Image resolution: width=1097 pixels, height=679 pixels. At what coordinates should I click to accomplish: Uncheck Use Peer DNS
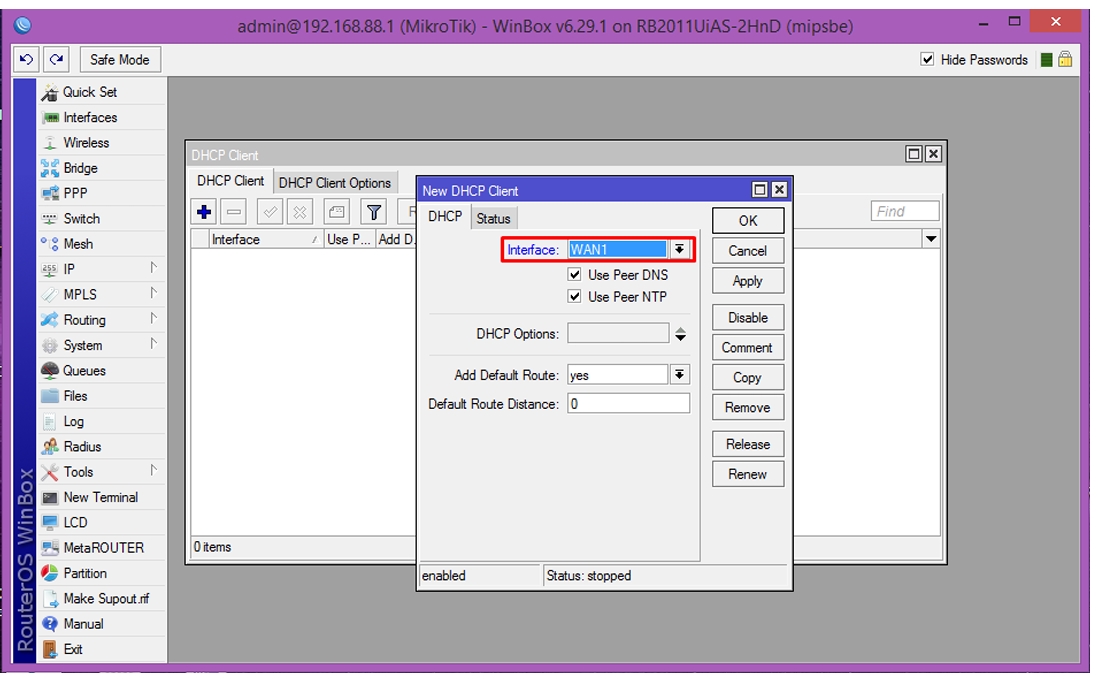pos(574,275)
